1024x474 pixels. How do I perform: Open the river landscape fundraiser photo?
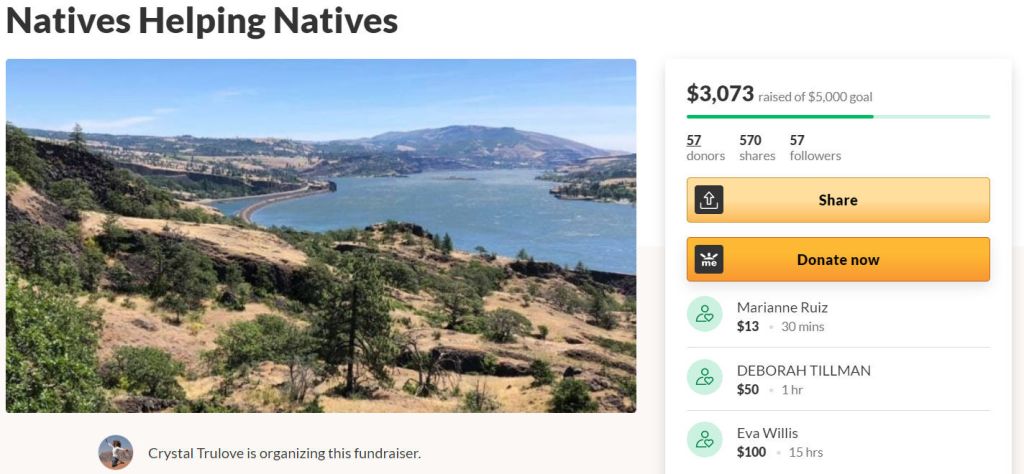[x=320, y=235]
